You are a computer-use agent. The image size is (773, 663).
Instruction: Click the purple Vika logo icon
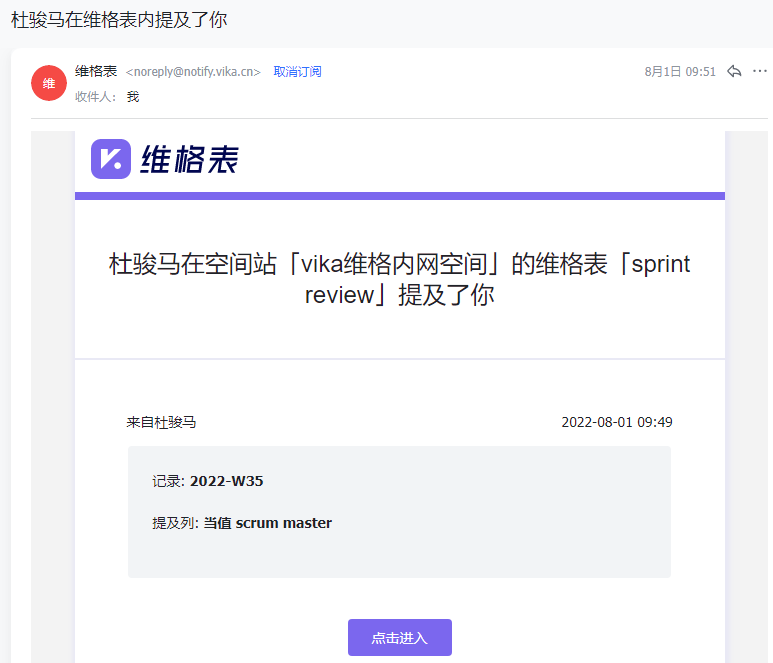(x=111, y=159)
